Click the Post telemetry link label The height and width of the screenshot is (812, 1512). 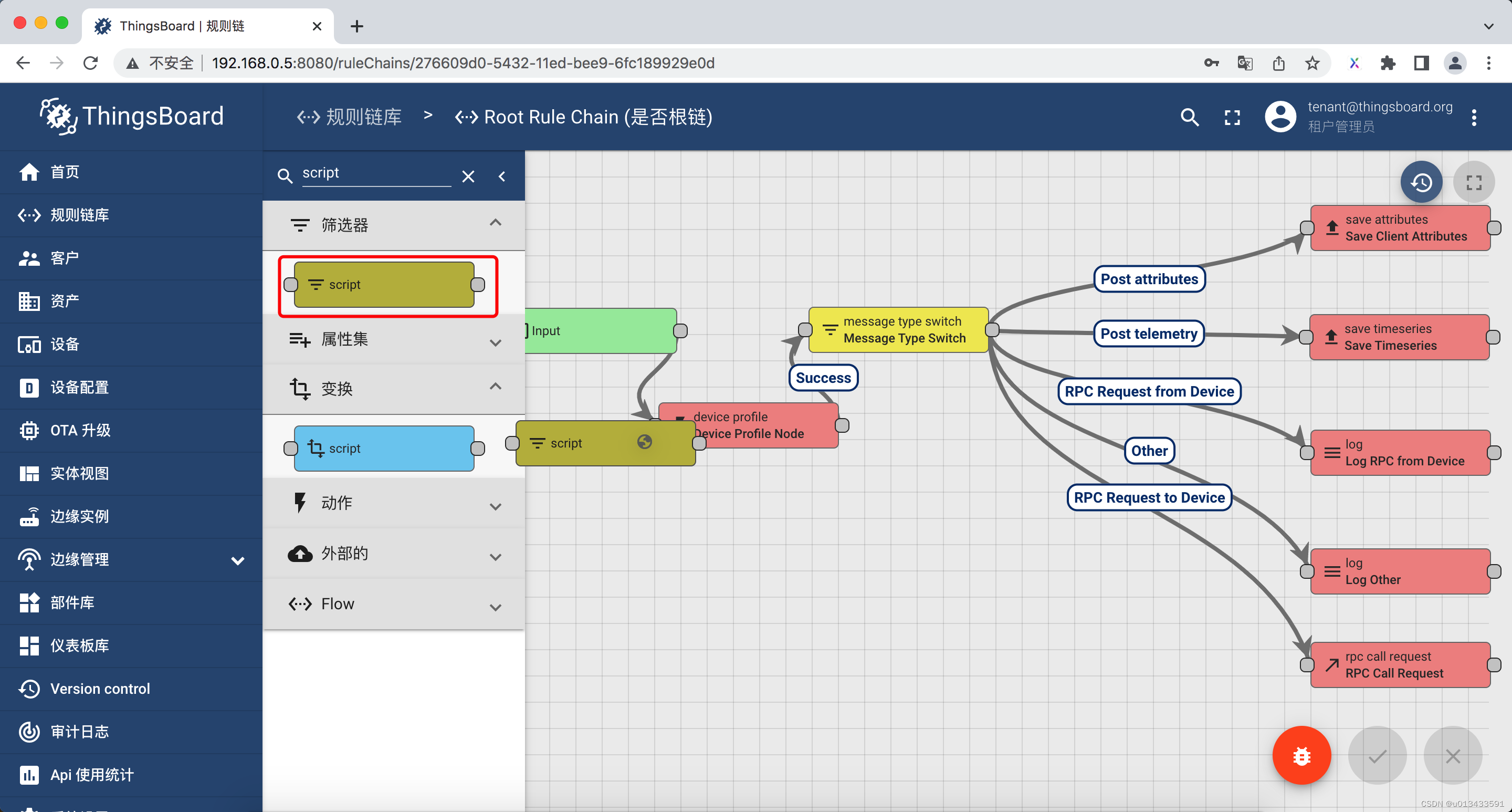click(x=1149, y=334)
